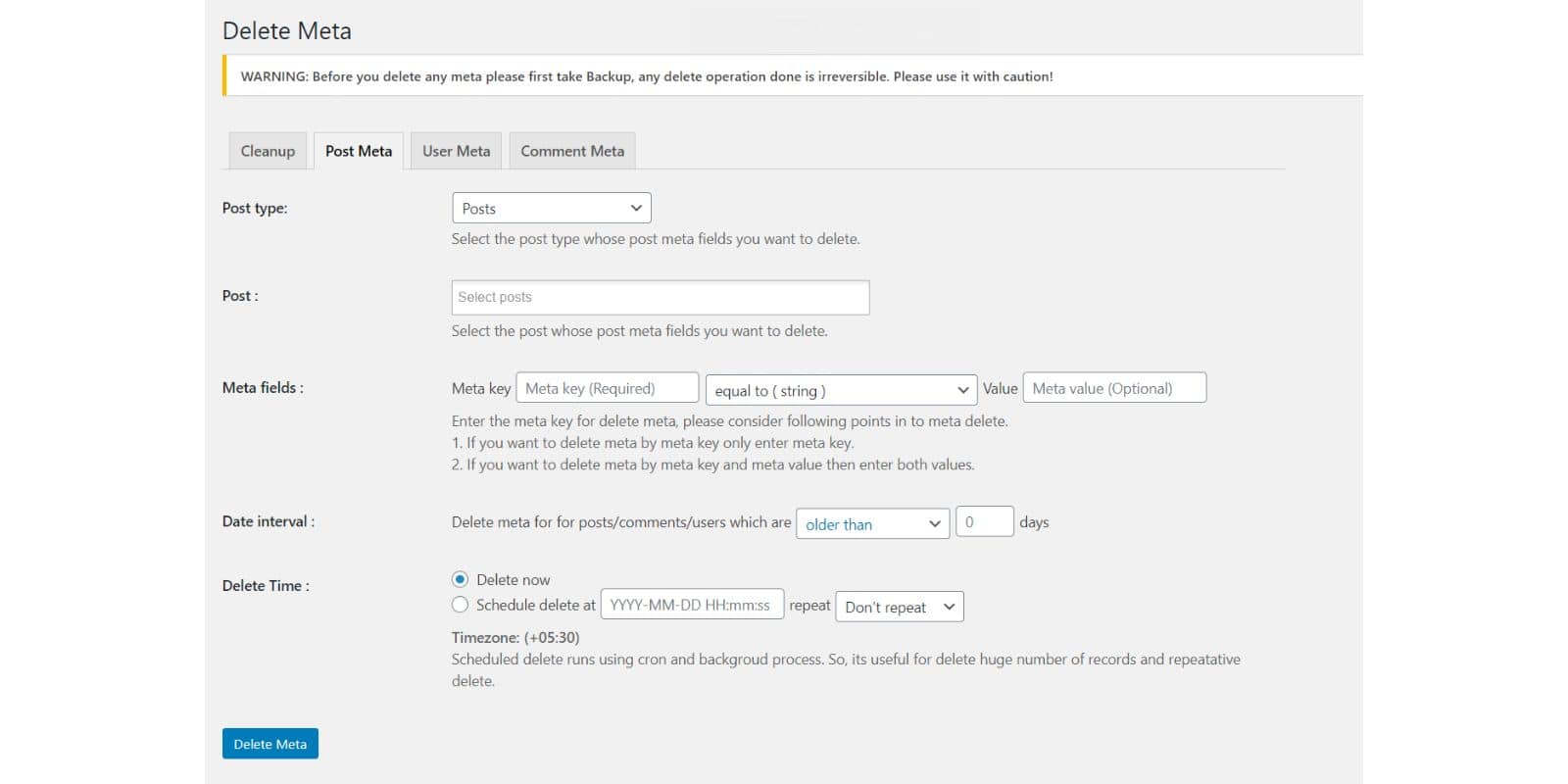
Task: Switch to the Cleanup tab
Action: tap(268, 151)
